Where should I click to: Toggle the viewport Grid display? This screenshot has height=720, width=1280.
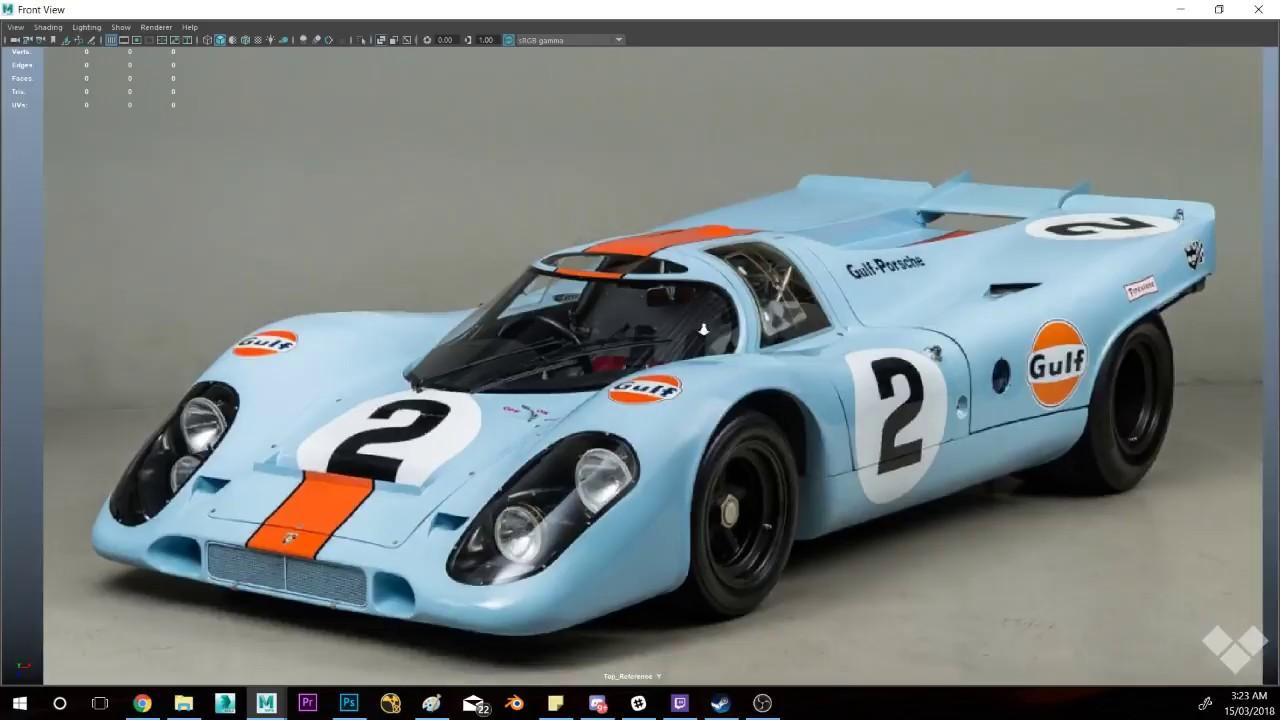pyautogui.click(x=111, y=40)
